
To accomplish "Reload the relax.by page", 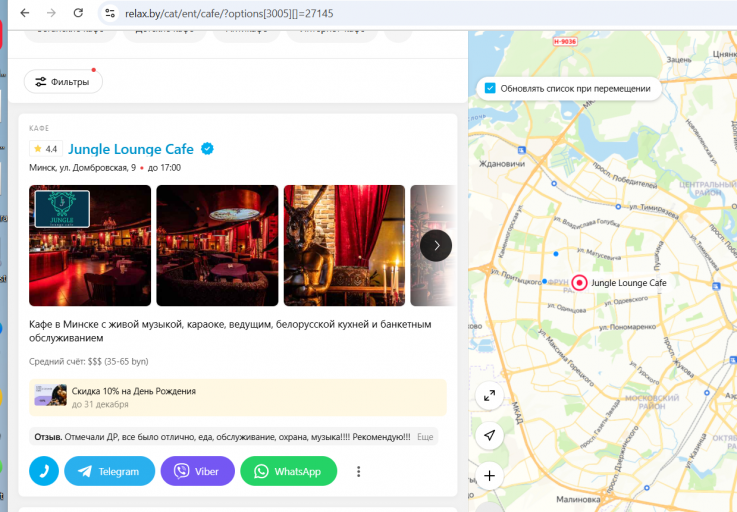I will [x=78, y=13].
